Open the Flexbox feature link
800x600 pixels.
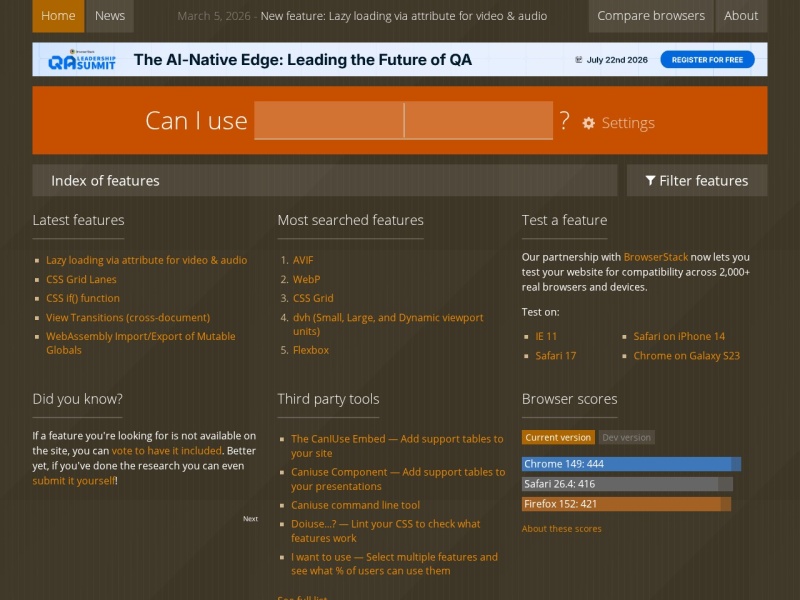point(311,351)
